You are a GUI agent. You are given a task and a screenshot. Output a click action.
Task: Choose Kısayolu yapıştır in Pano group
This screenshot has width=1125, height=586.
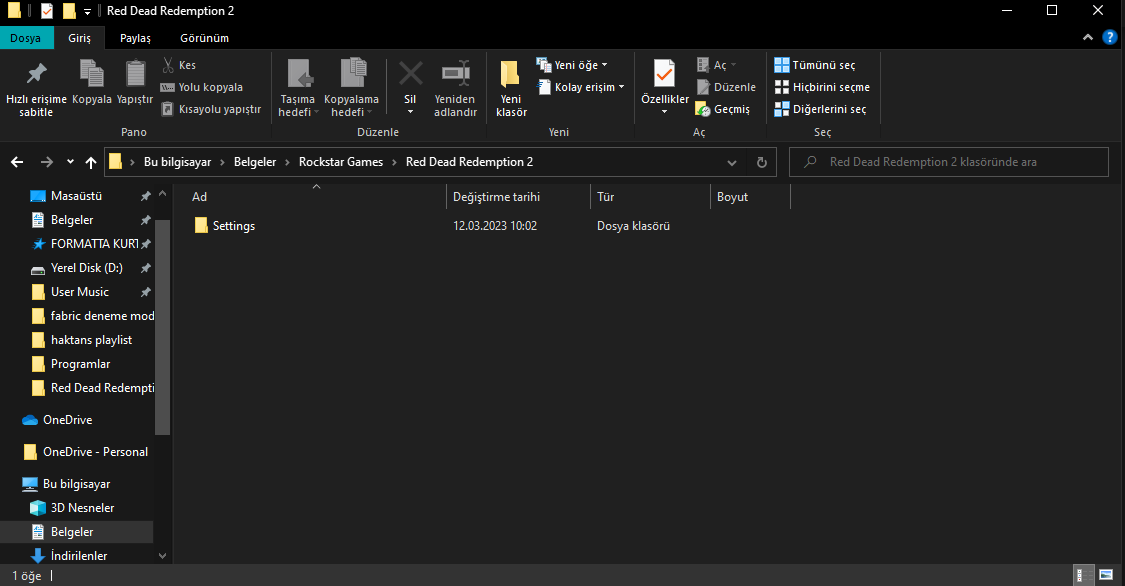(x=212, y=109)
